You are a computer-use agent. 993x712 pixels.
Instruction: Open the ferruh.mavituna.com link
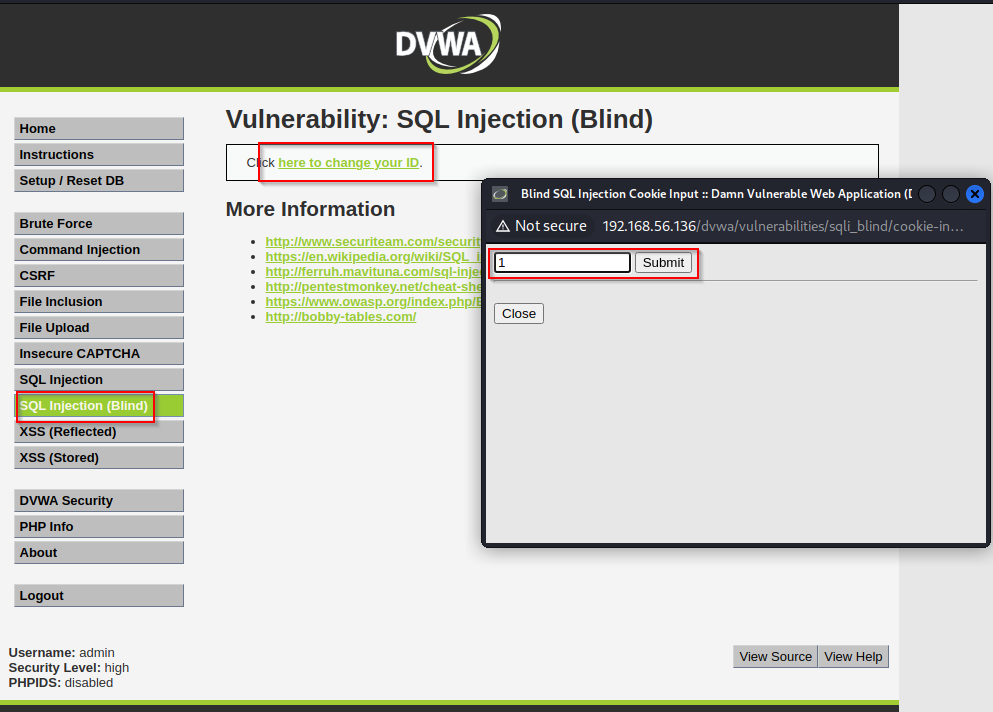point(373,272)
